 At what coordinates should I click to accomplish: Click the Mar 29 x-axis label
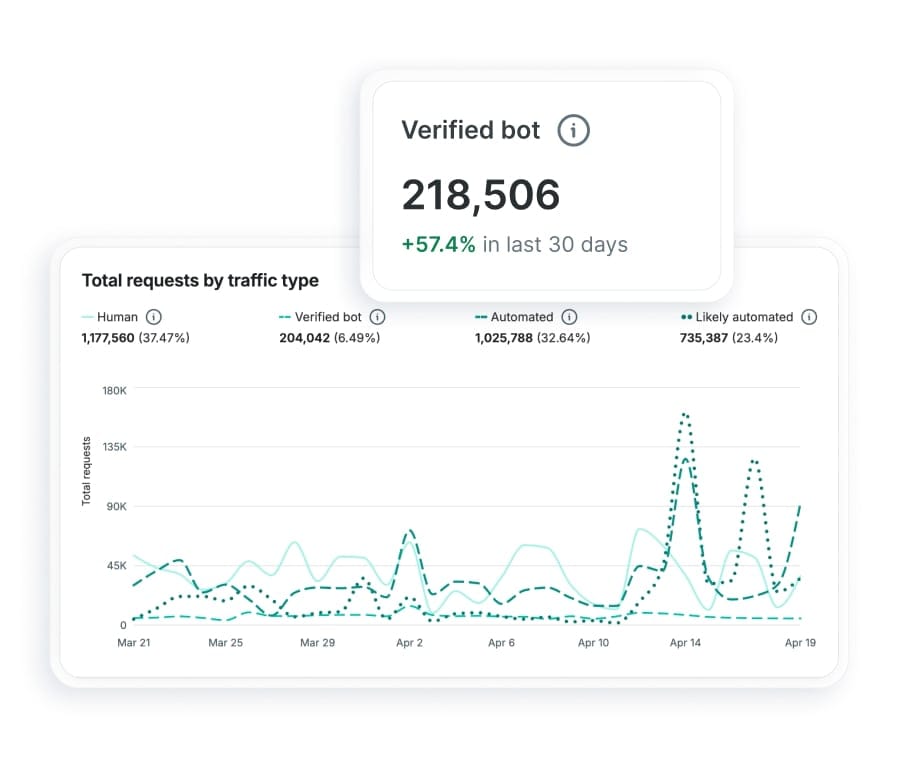click(x=317, y=643)
